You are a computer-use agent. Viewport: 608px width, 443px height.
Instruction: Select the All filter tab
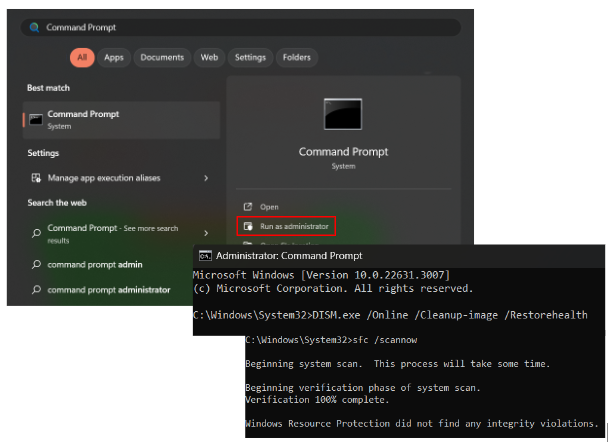coord(82,57)
